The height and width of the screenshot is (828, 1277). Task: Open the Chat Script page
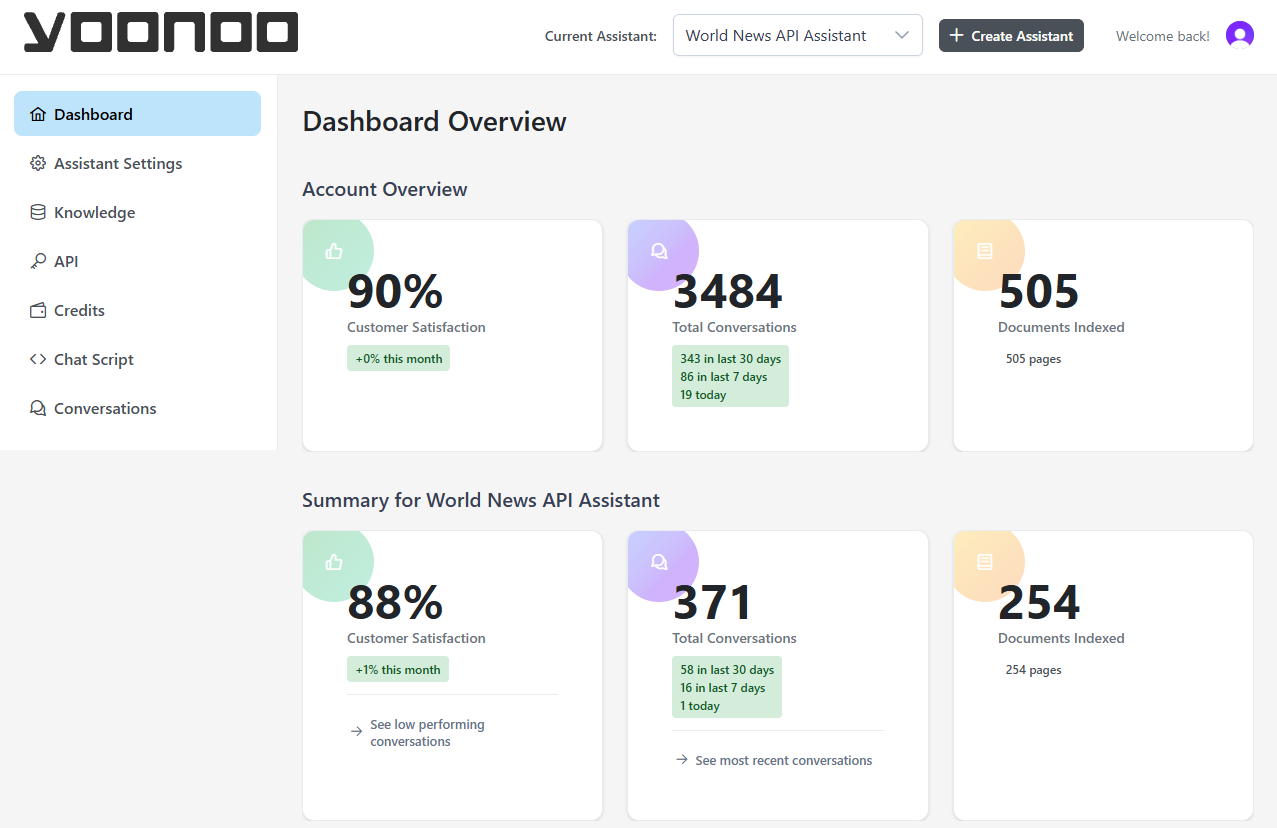pyautogui.click(x=137, y=359)
